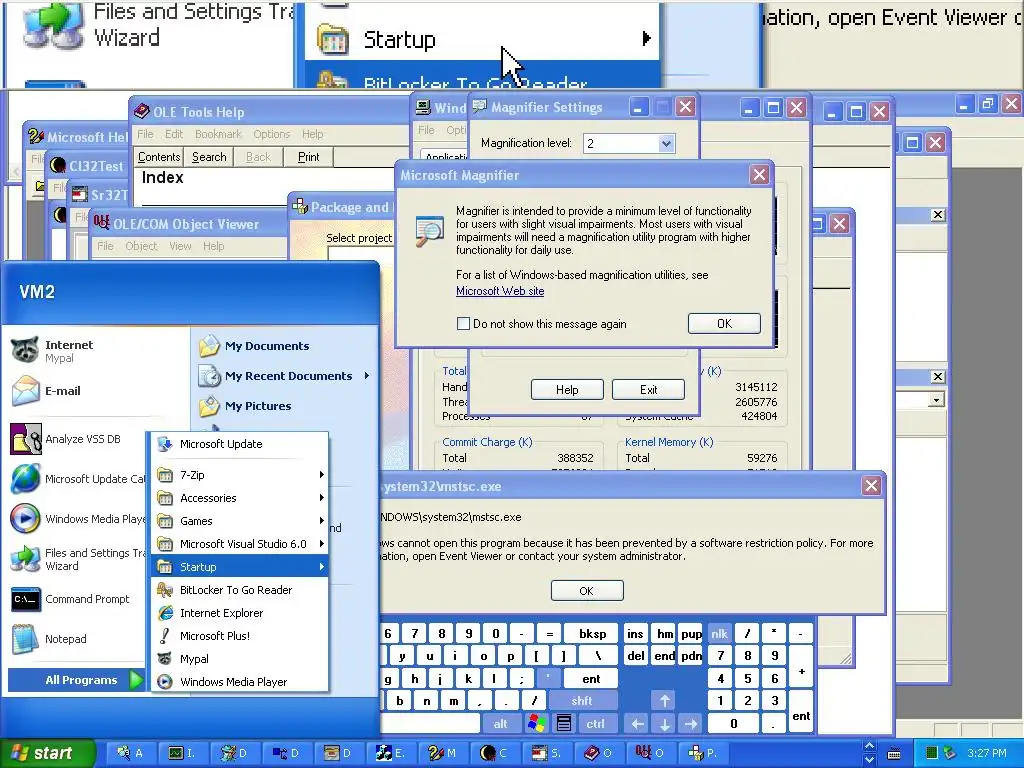1024x768 pixels.
Task: Toggle the shft key on On-Screen Keyboard
Action: [x=581, y=701]
